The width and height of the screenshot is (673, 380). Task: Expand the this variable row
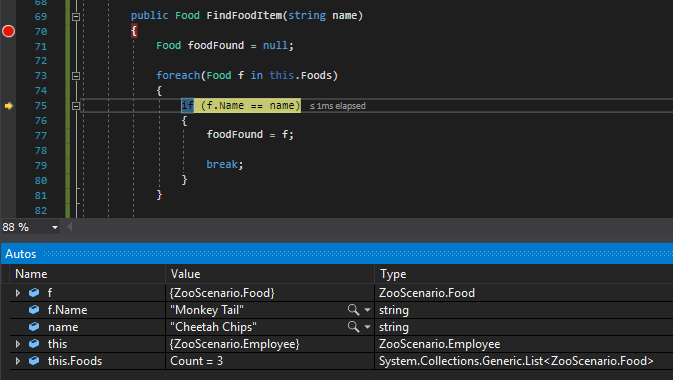(x=18, y=344)
